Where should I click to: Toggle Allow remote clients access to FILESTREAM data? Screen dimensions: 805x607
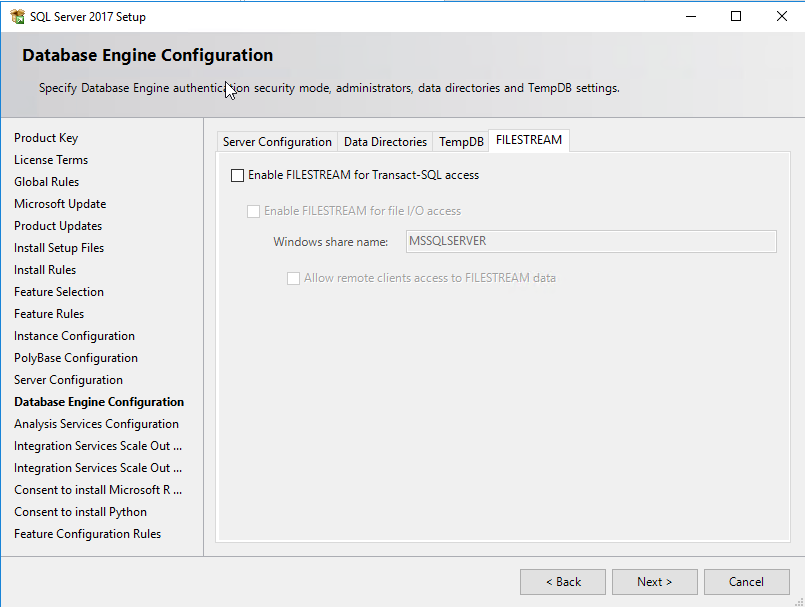click(x=293, y=278)
